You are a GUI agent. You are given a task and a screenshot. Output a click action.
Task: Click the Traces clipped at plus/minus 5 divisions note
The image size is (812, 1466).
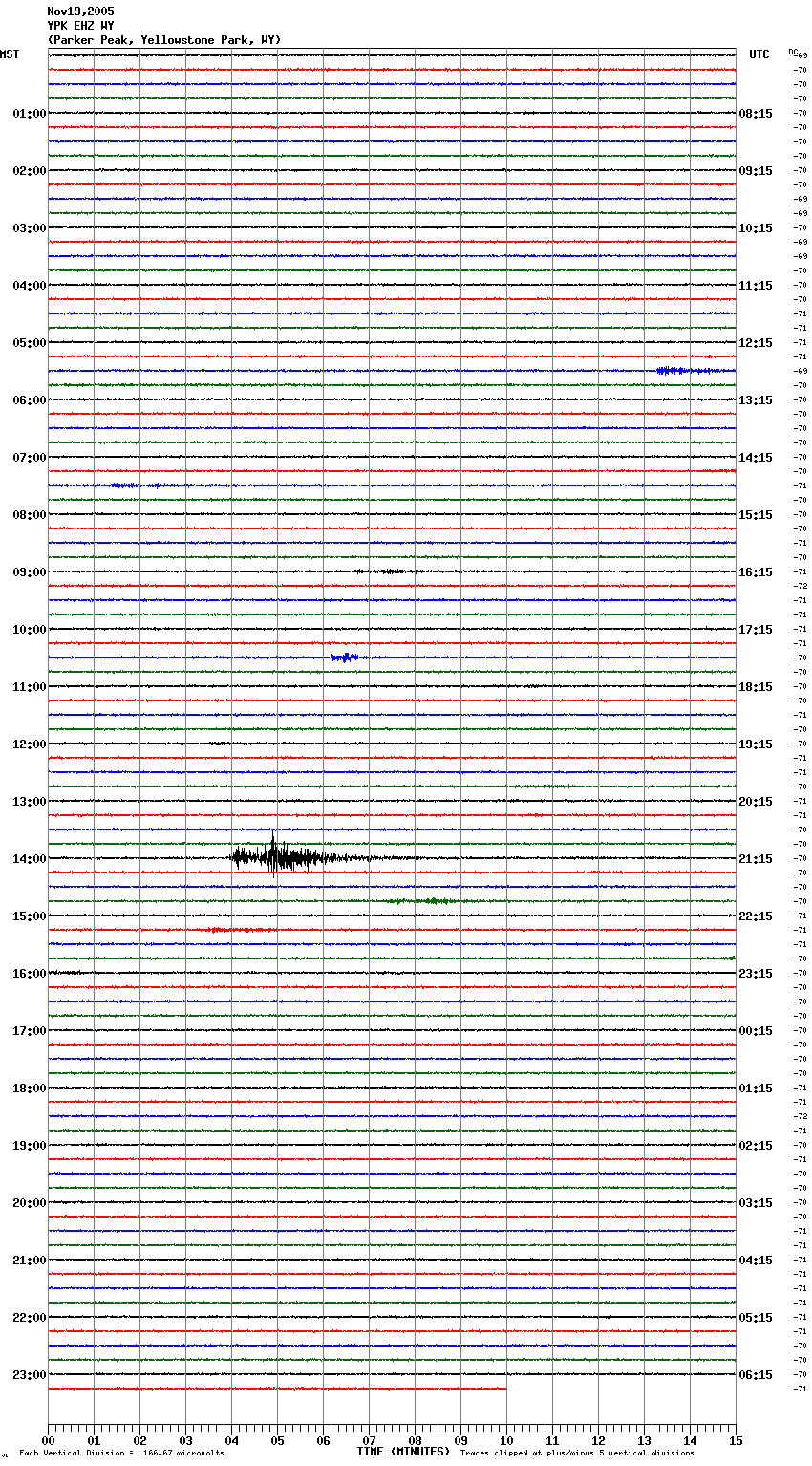point(577,1454)
